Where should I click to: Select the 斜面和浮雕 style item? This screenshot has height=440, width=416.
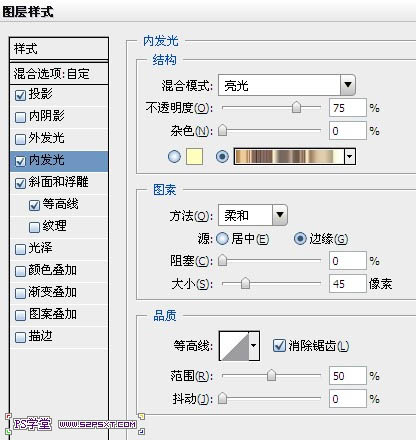pos(59,183)
